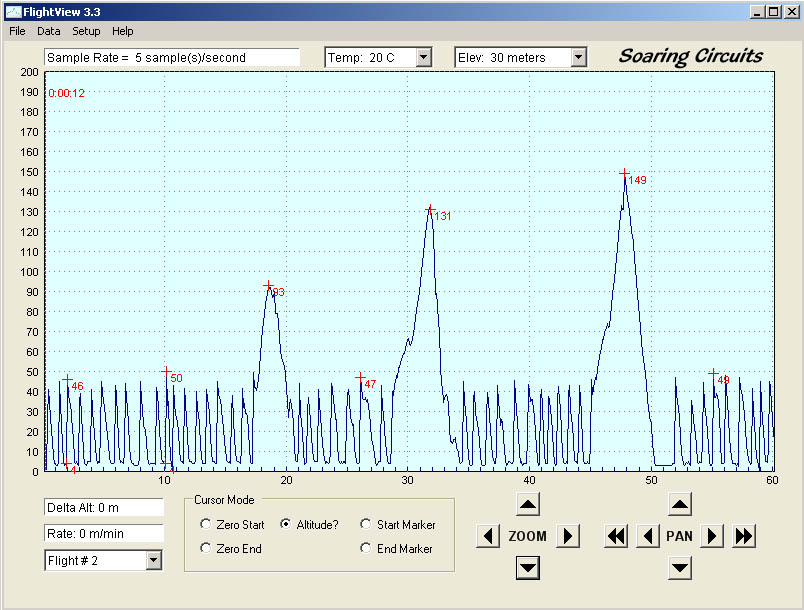Click the Soaring Circuits logo text

pyautogui.click(x=691, y=56)
